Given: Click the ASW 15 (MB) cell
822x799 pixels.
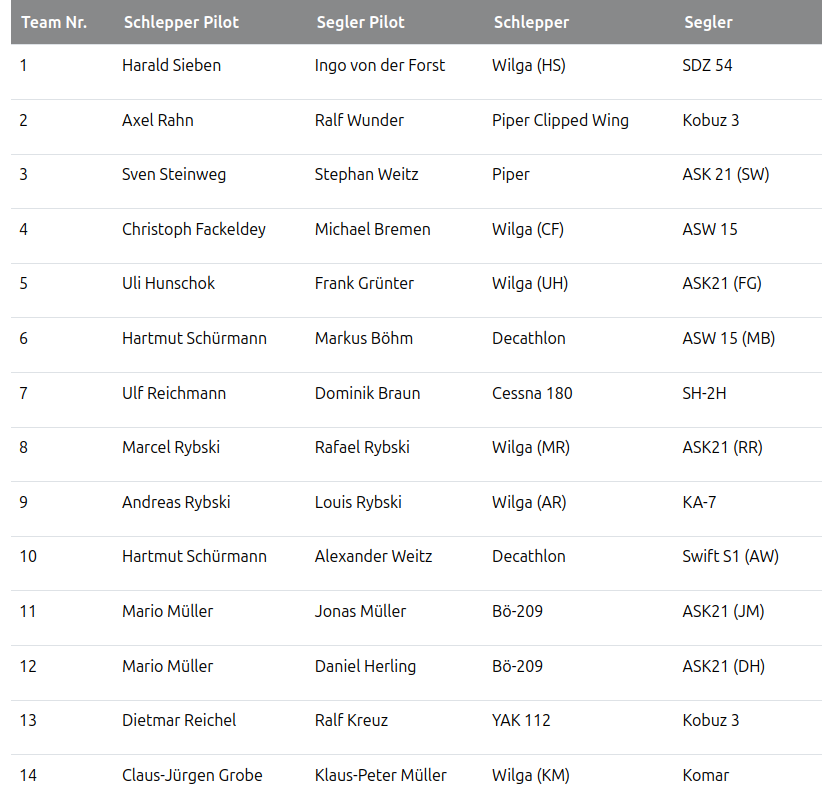Looking at the screenshot, I should [x=728, y=338].
